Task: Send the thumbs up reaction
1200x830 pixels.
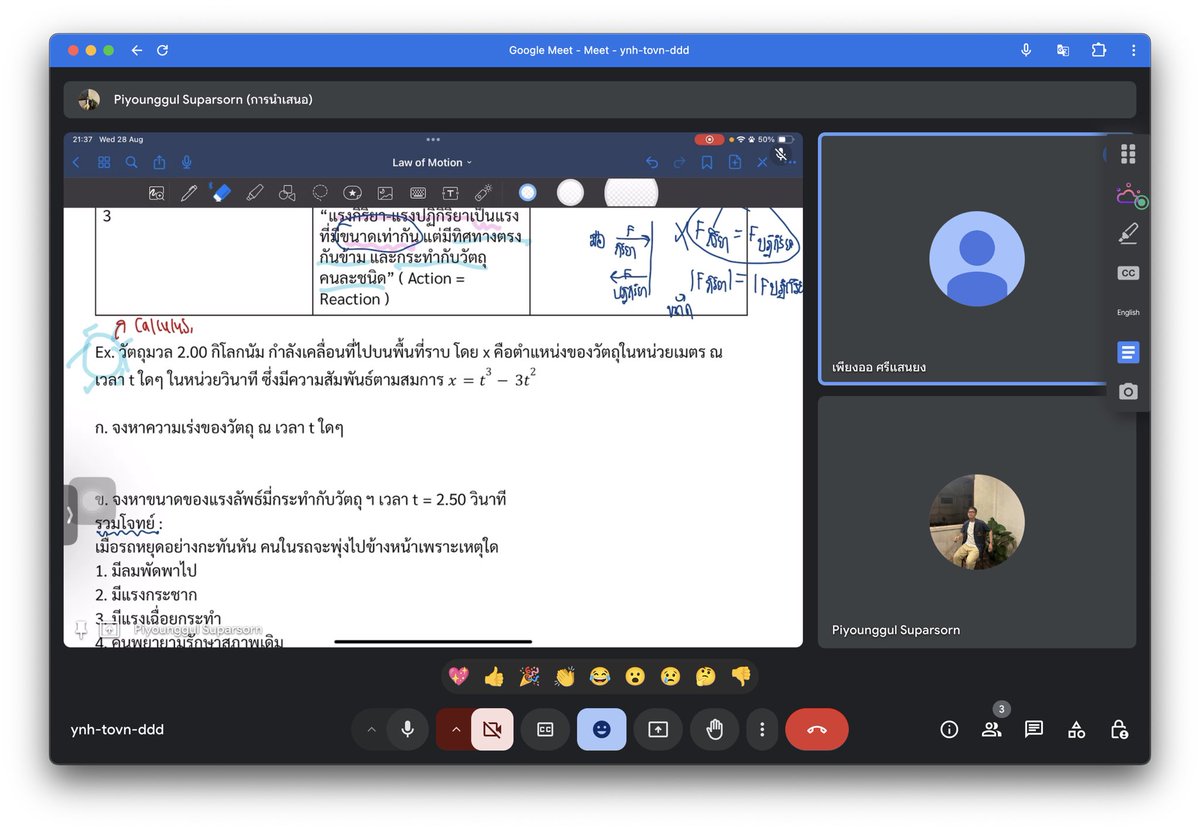Action: click(494, 677)
